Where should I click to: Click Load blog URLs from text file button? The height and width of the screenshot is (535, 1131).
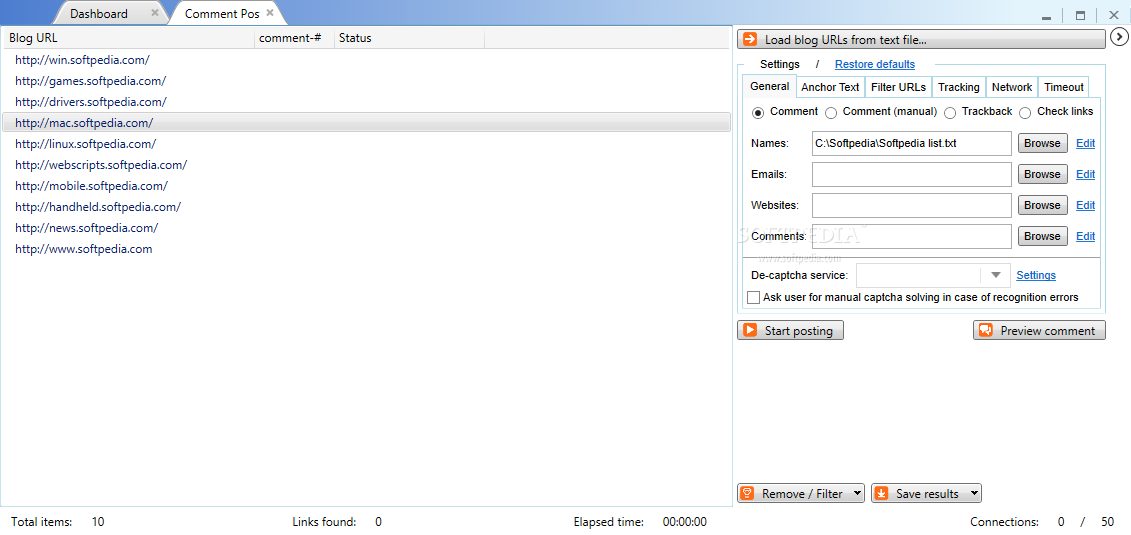tap(921, 40)
